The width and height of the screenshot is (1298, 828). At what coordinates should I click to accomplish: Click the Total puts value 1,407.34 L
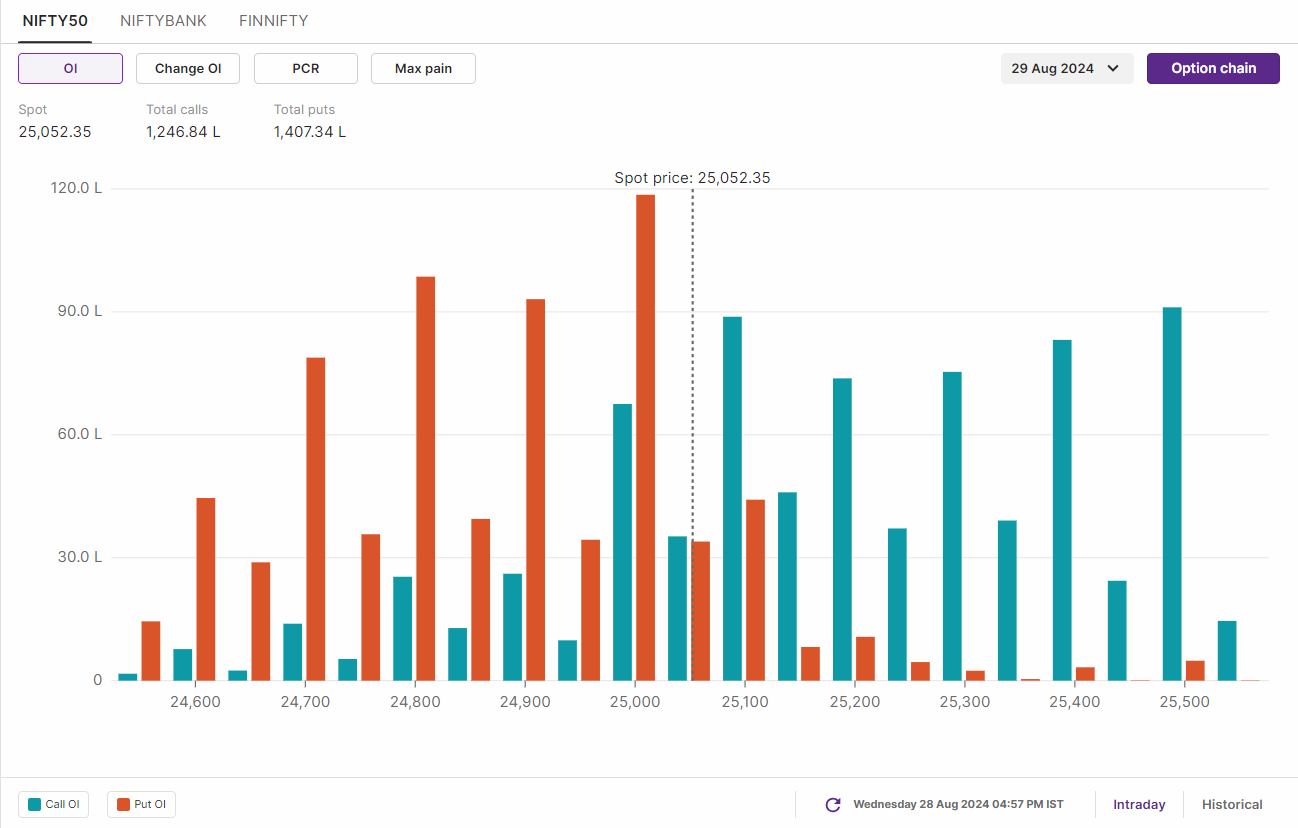click(310, 131)
